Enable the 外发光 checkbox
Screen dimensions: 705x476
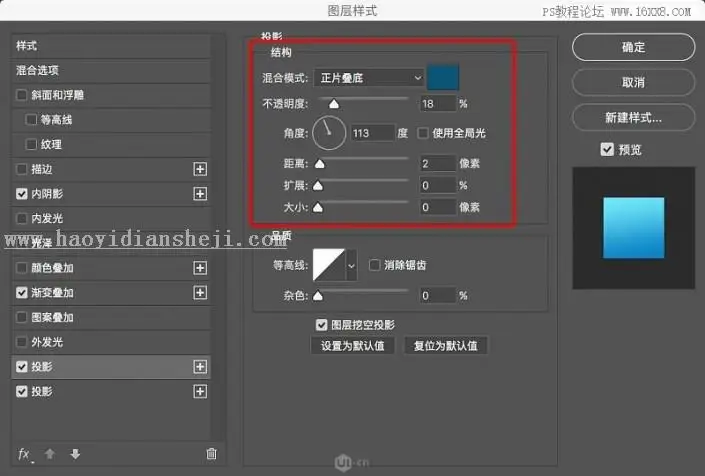21,342
